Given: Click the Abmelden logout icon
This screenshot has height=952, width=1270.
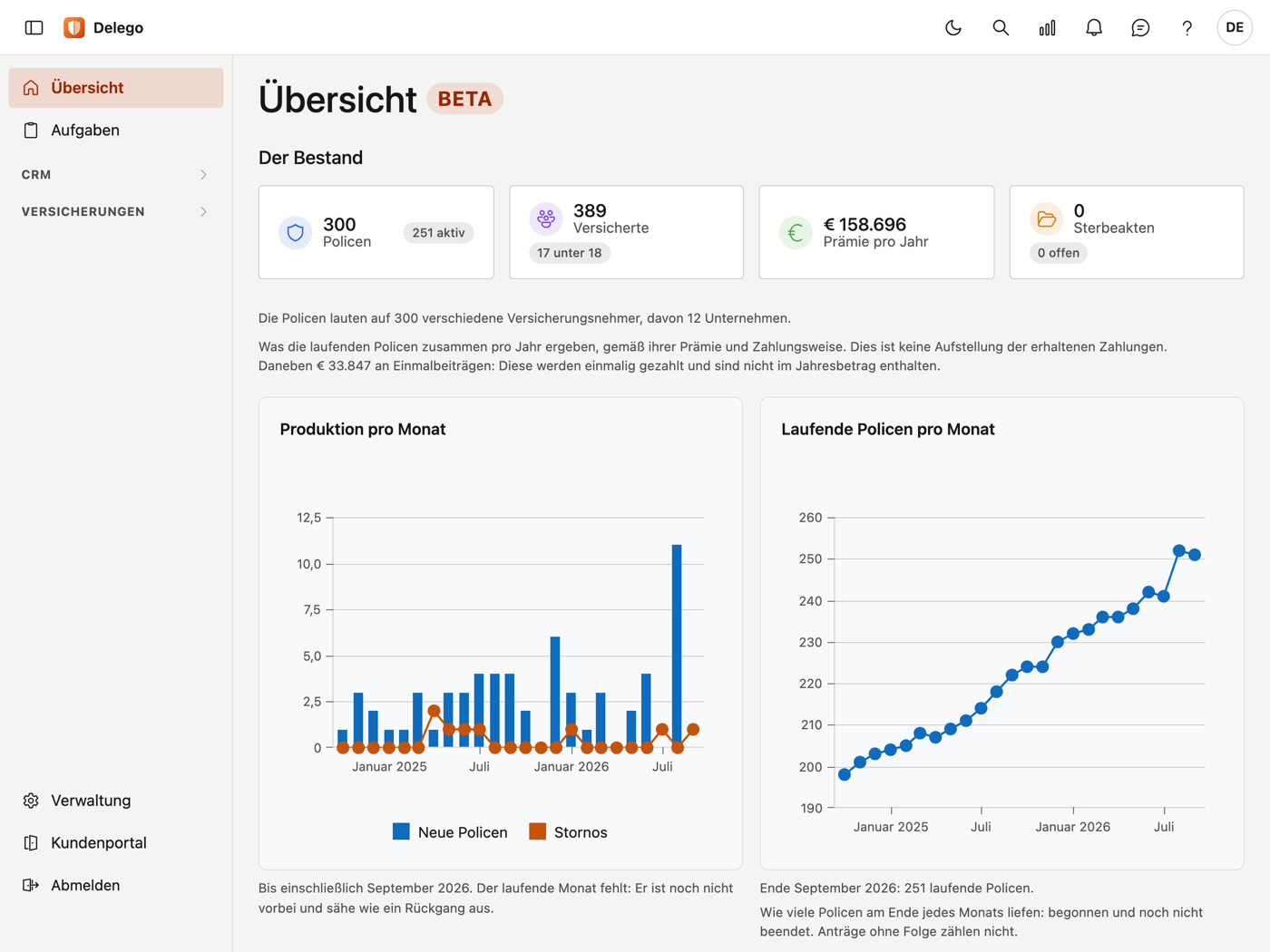Looking at the screenshot, I should [31, 886].
